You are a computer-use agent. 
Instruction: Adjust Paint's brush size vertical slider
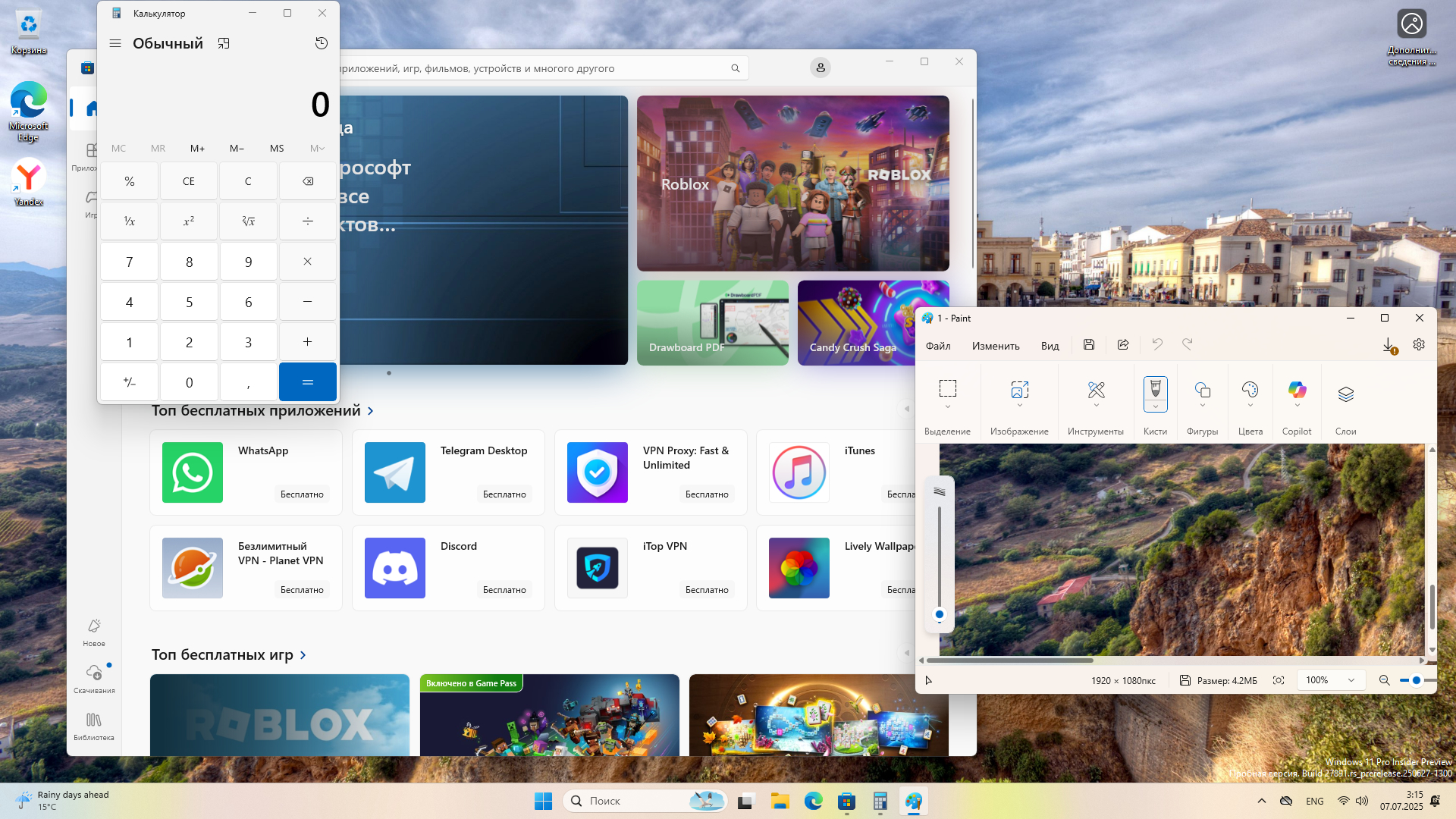tap(940, 614)
